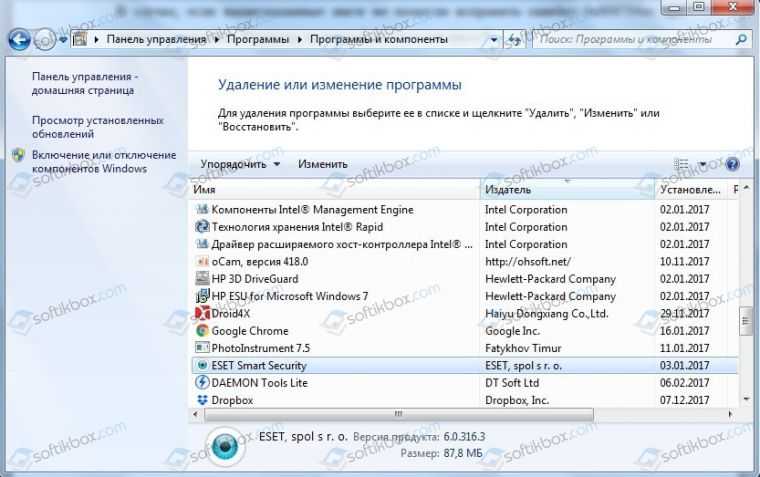Image resolution: width=760 pixels, height=477 pixels.
Task: Click the DAEMON Tools Lite icon
Action: tap(202, 382)
